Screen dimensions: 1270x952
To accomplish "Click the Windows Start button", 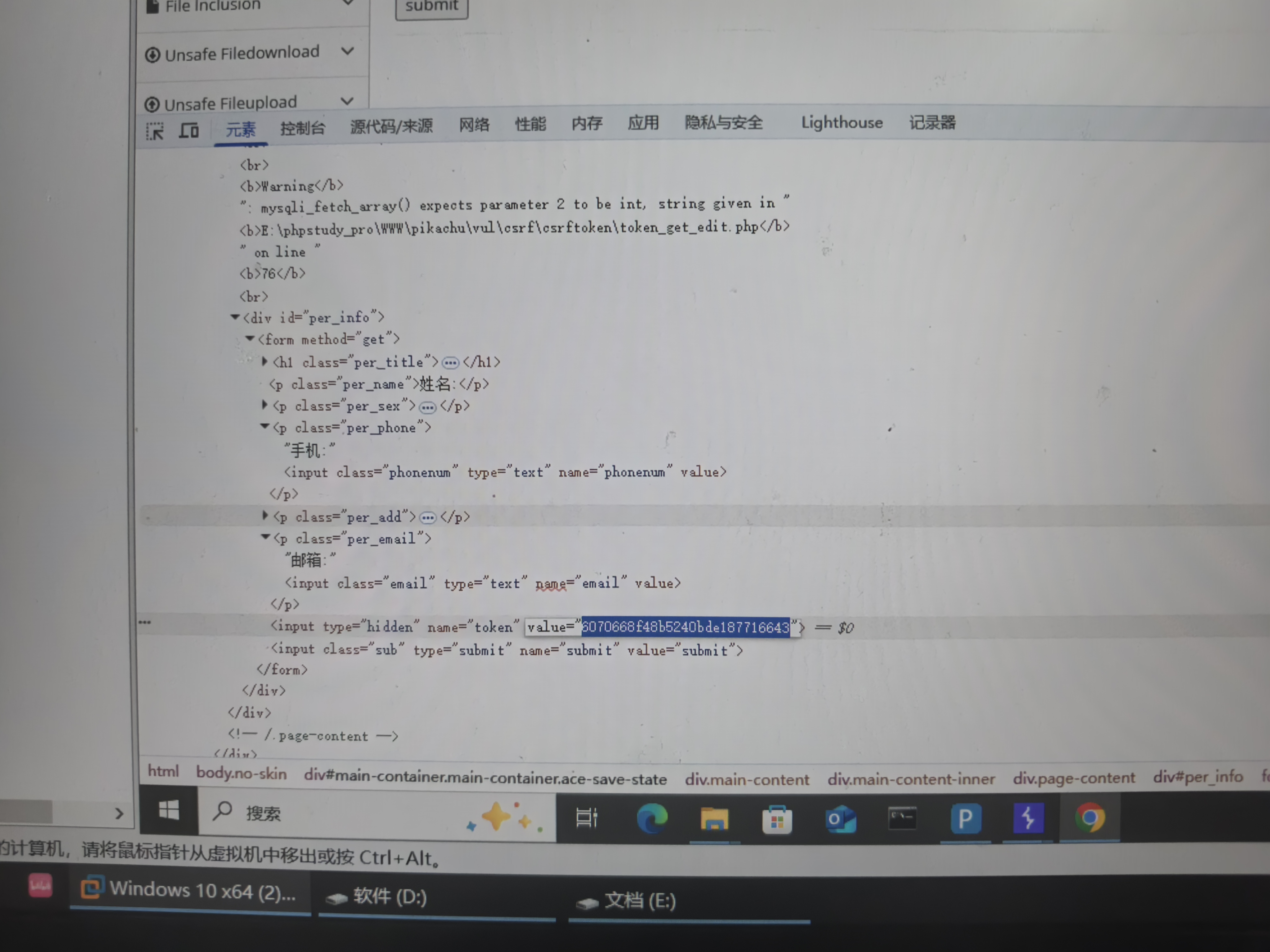I will pyautogui.click(x=169, y=811).
